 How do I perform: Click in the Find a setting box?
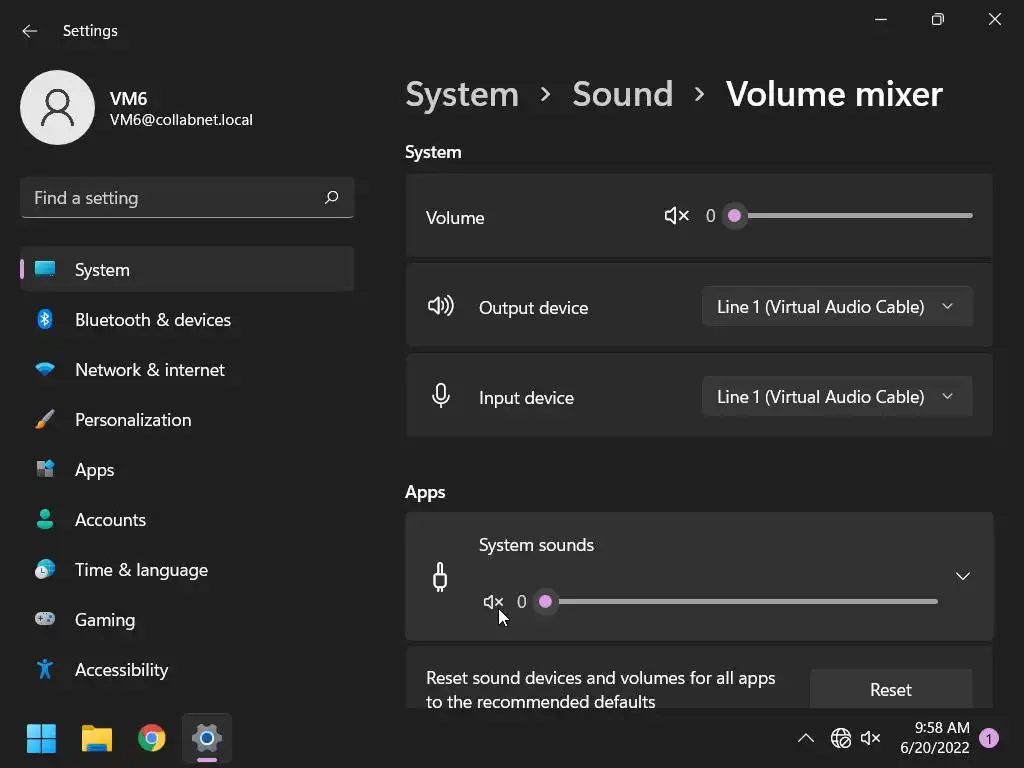pyautogui.click(x=176, y=198)
